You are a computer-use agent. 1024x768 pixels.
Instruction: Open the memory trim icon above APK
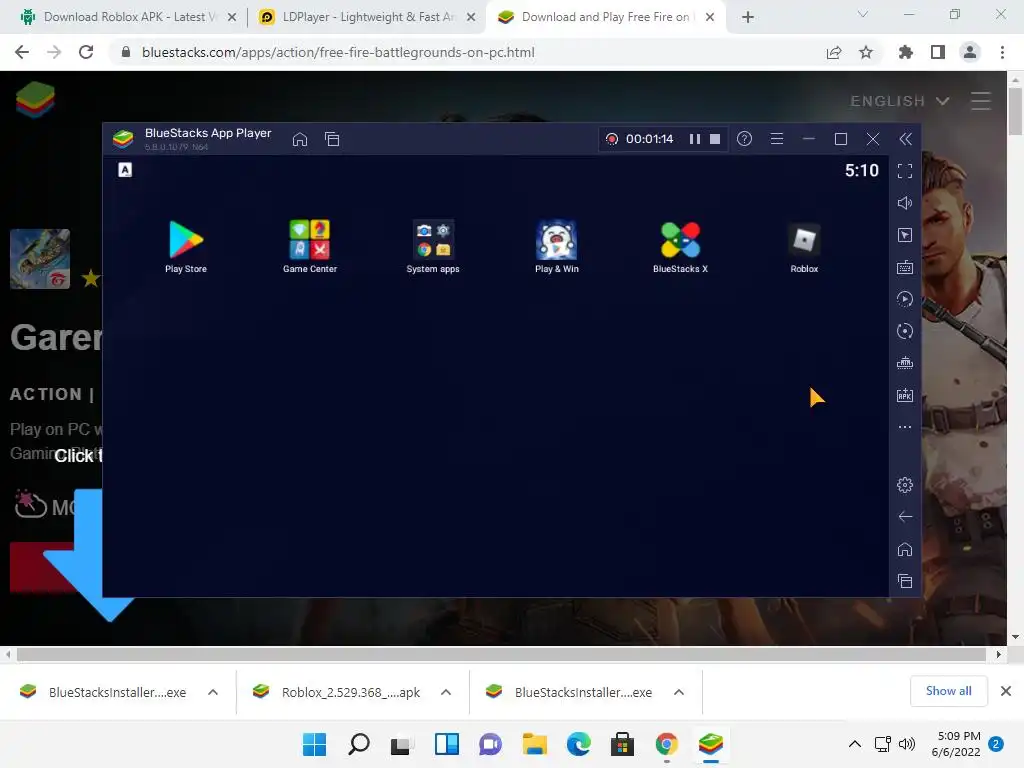click(x=904, y=363)
